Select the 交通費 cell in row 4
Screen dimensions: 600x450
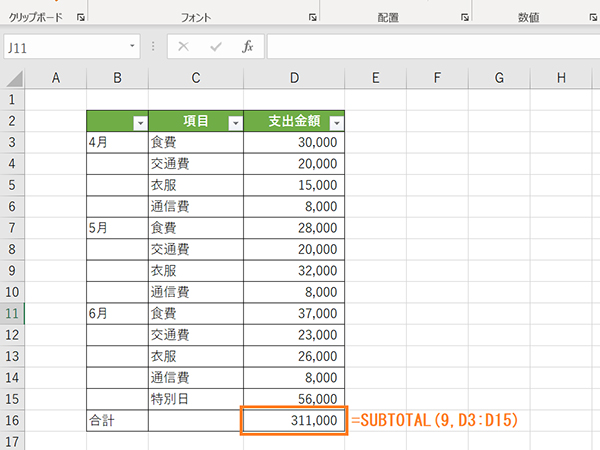(196, 164)
